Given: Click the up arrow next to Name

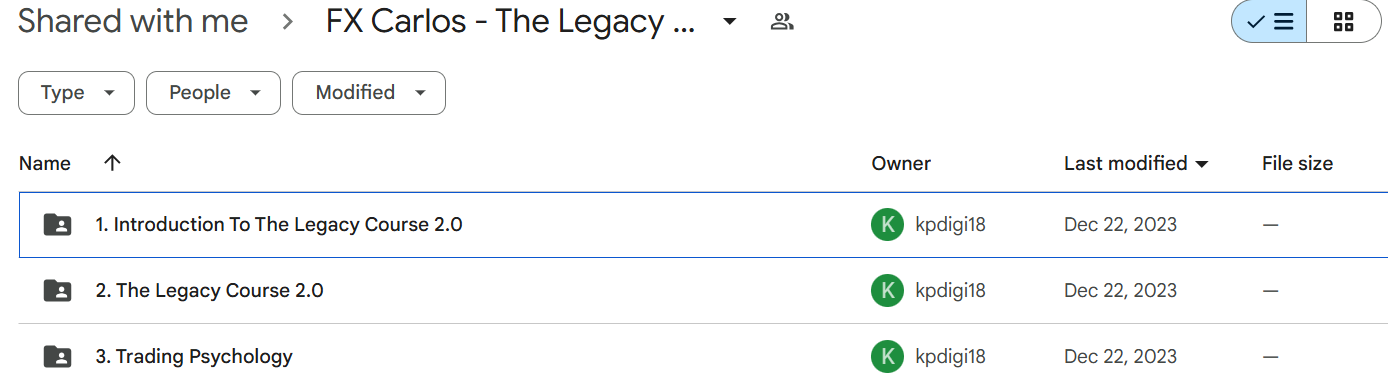Looking at the screenshot, I should coord(112,163).
